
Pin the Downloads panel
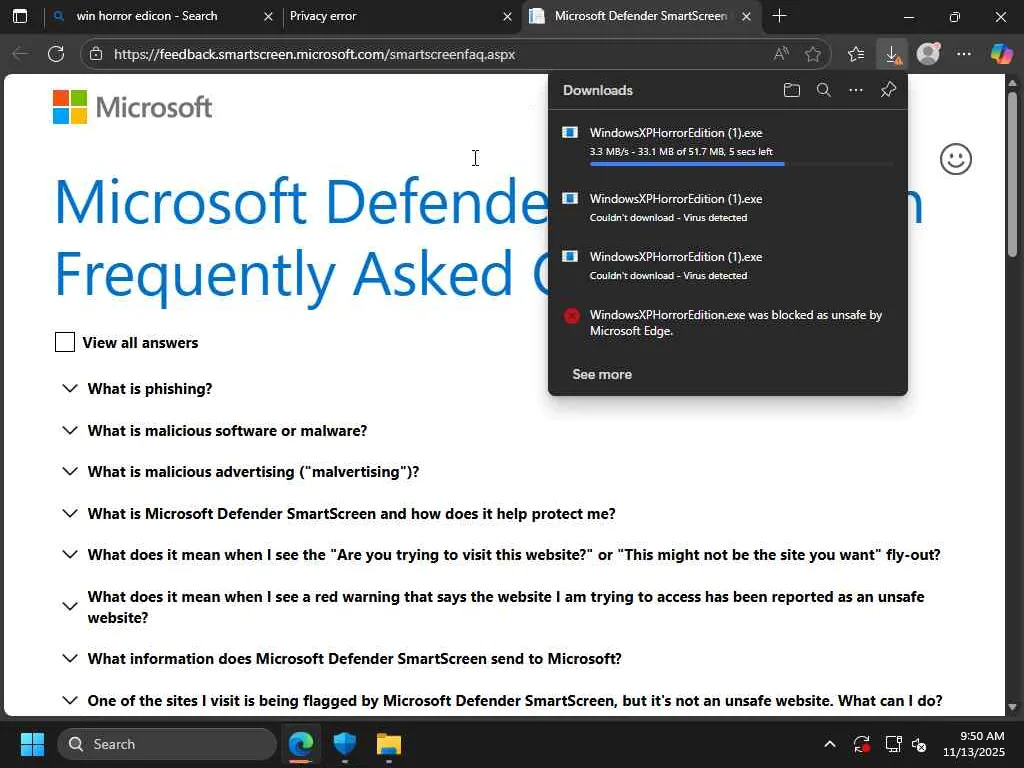[x=888, y=90]
